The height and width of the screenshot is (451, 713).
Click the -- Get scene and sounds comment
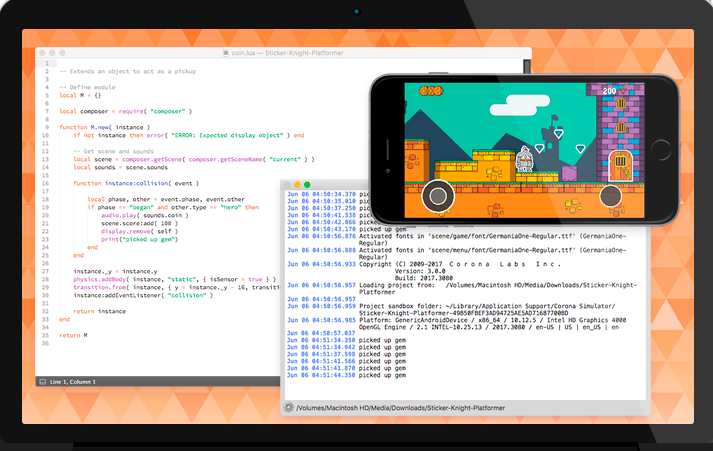(x=113, y=151)
